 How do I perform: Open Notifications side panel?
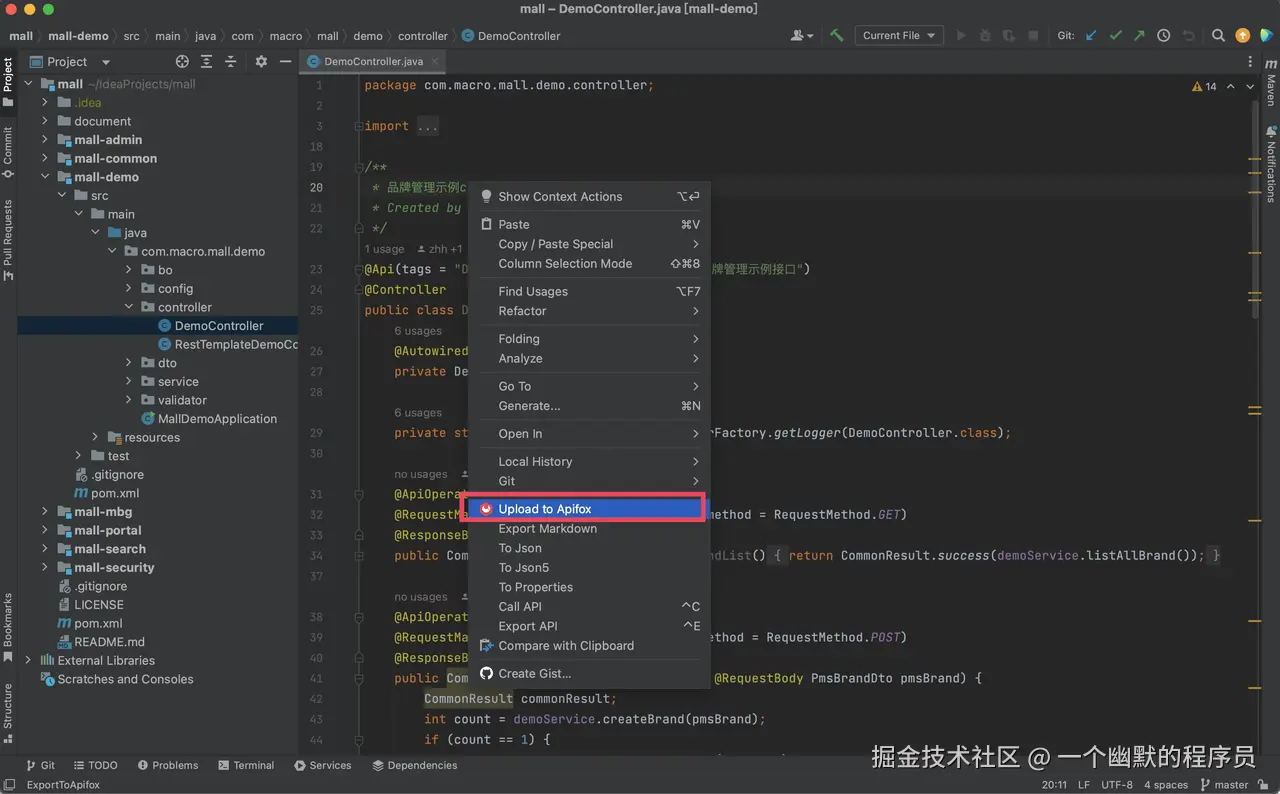[1271, 163]
